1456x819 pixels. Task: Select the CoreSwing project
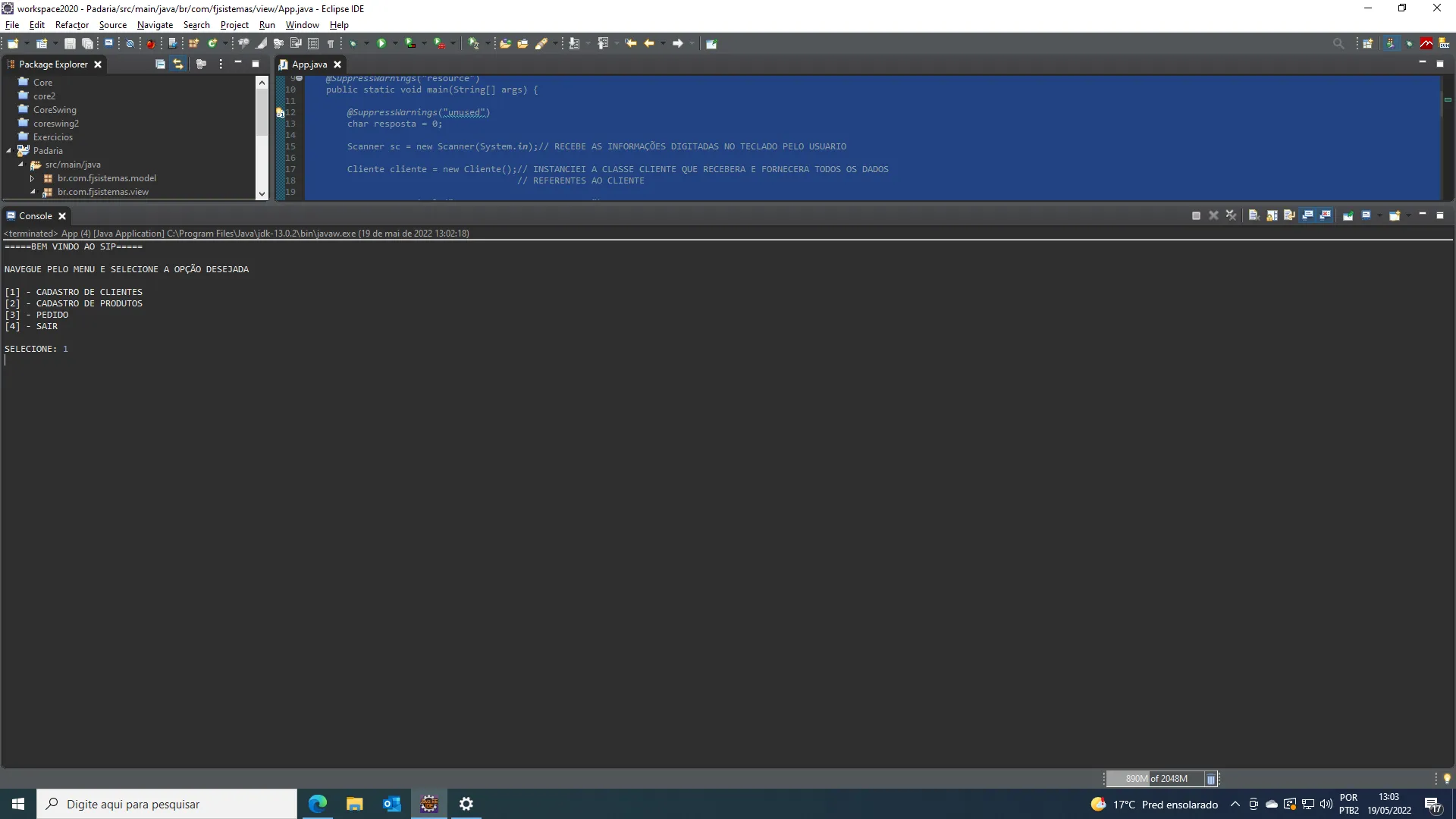pyautogui.click(x=55, y=110)
